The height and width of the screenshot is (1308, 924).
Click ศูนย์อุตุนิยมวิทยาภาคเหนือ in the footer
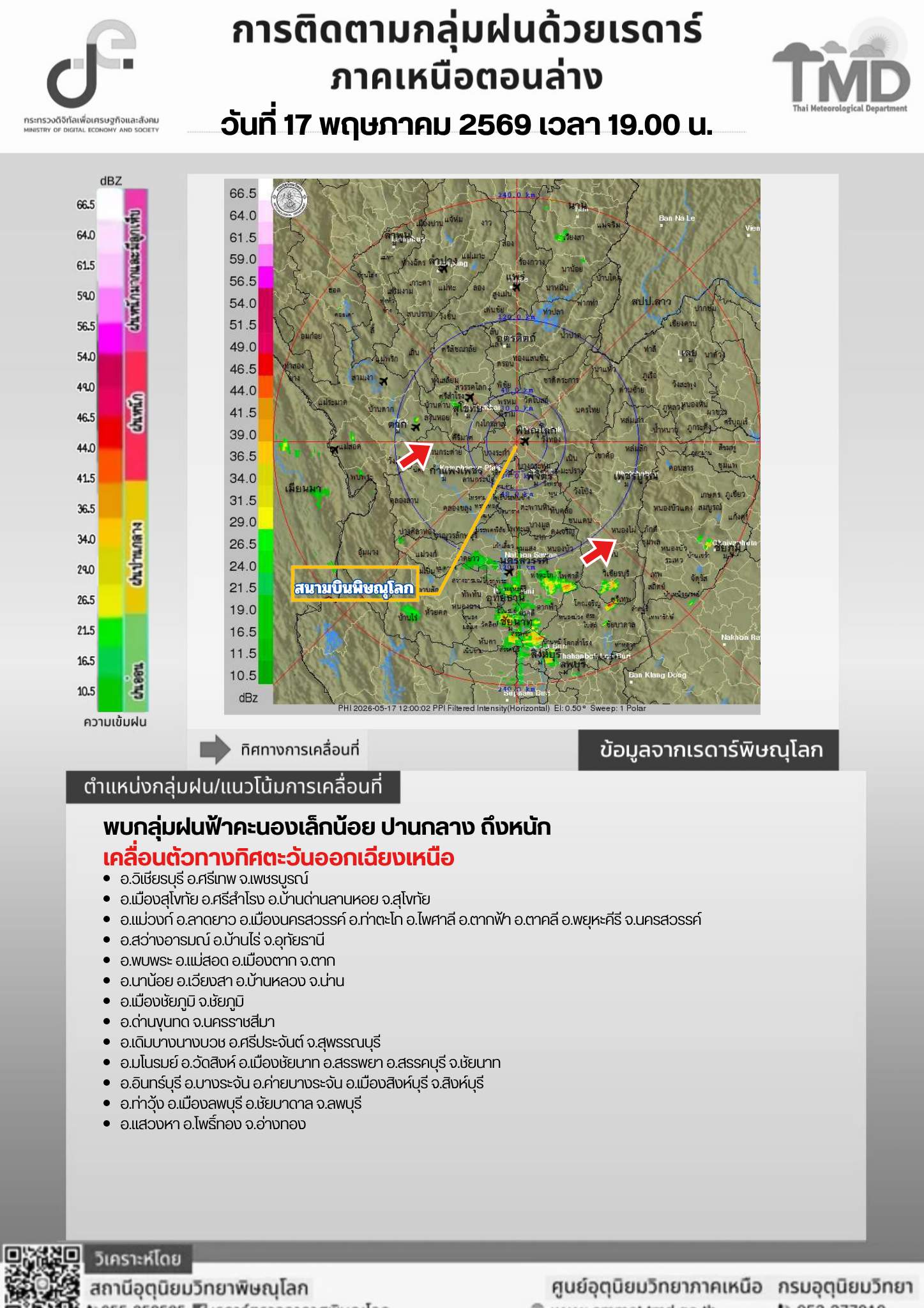(657, 1286)
